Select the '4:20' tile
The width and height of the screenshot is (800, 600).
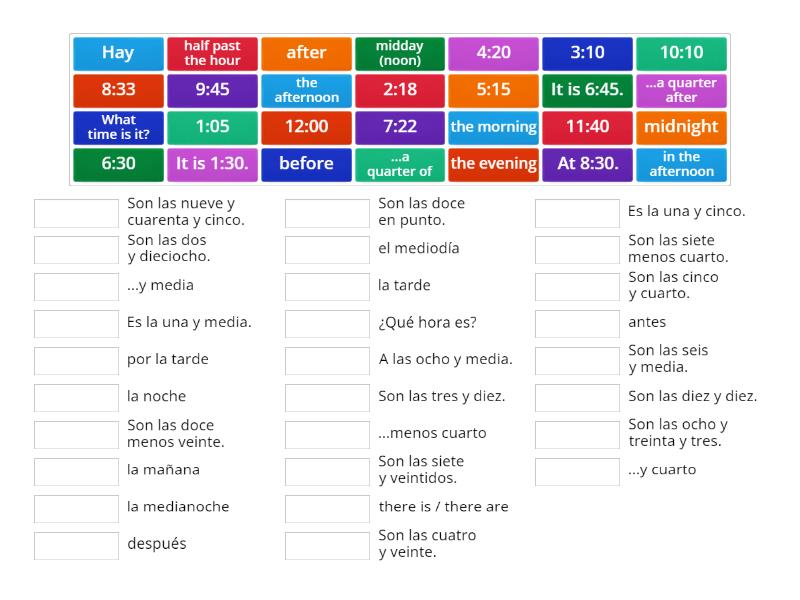[x=493, y=53]
